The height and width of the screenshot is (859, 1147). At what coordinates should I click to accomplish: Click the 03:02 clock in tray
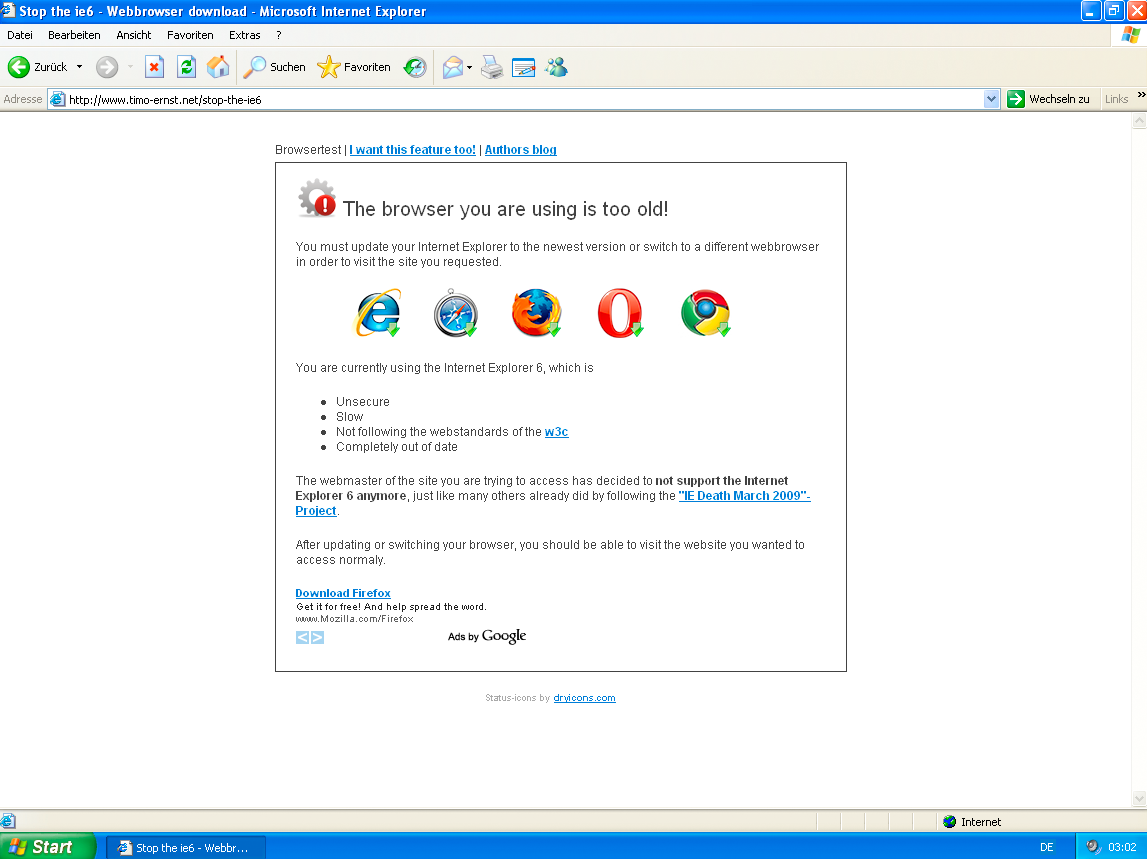coord(1122,847)
